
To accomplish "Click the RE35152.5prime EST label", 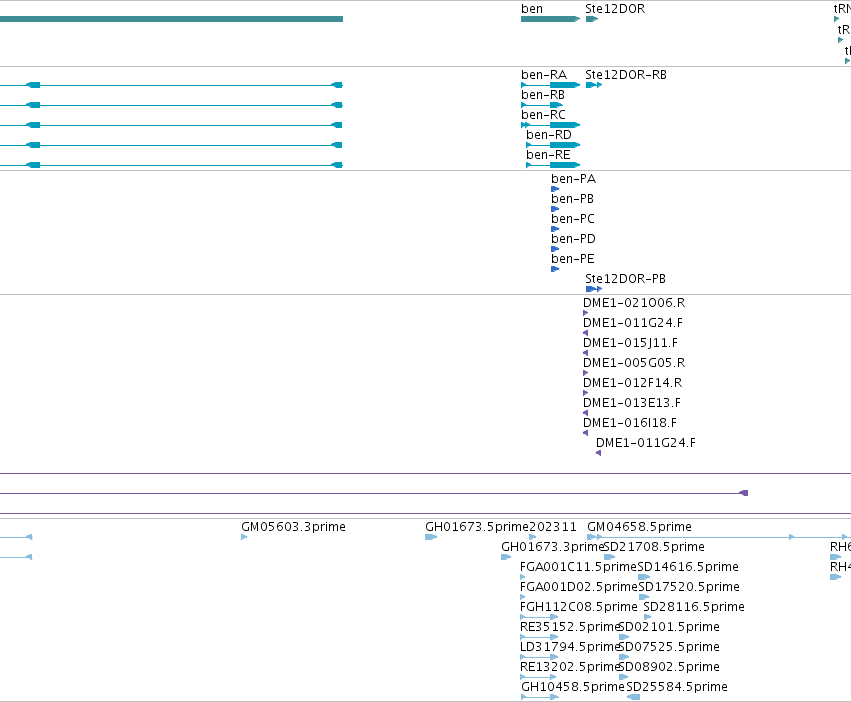I will click(569, 627).
